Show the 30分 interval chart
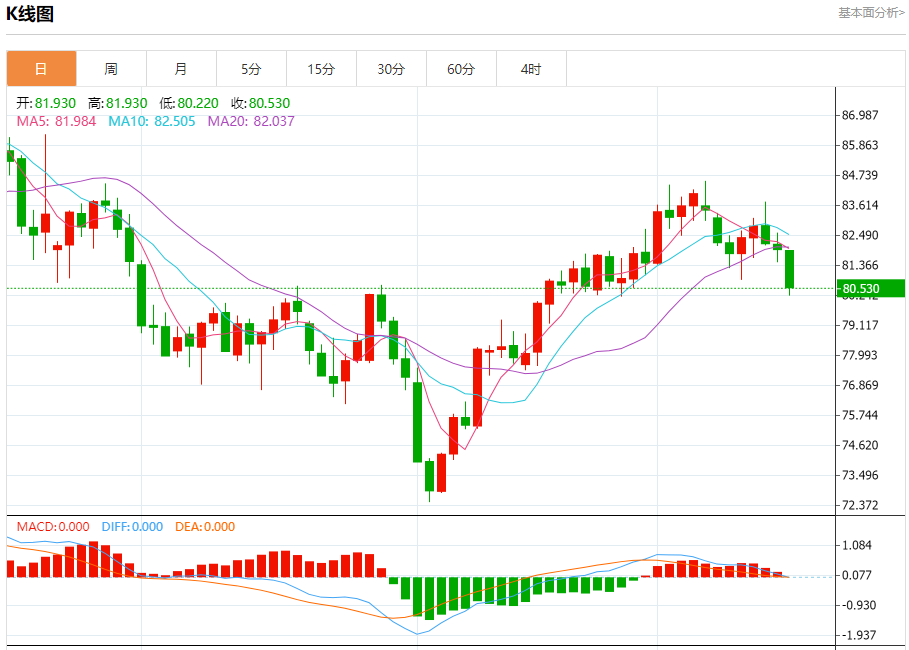The height and width of the screenshot is (650, 909). pos(391,69)
